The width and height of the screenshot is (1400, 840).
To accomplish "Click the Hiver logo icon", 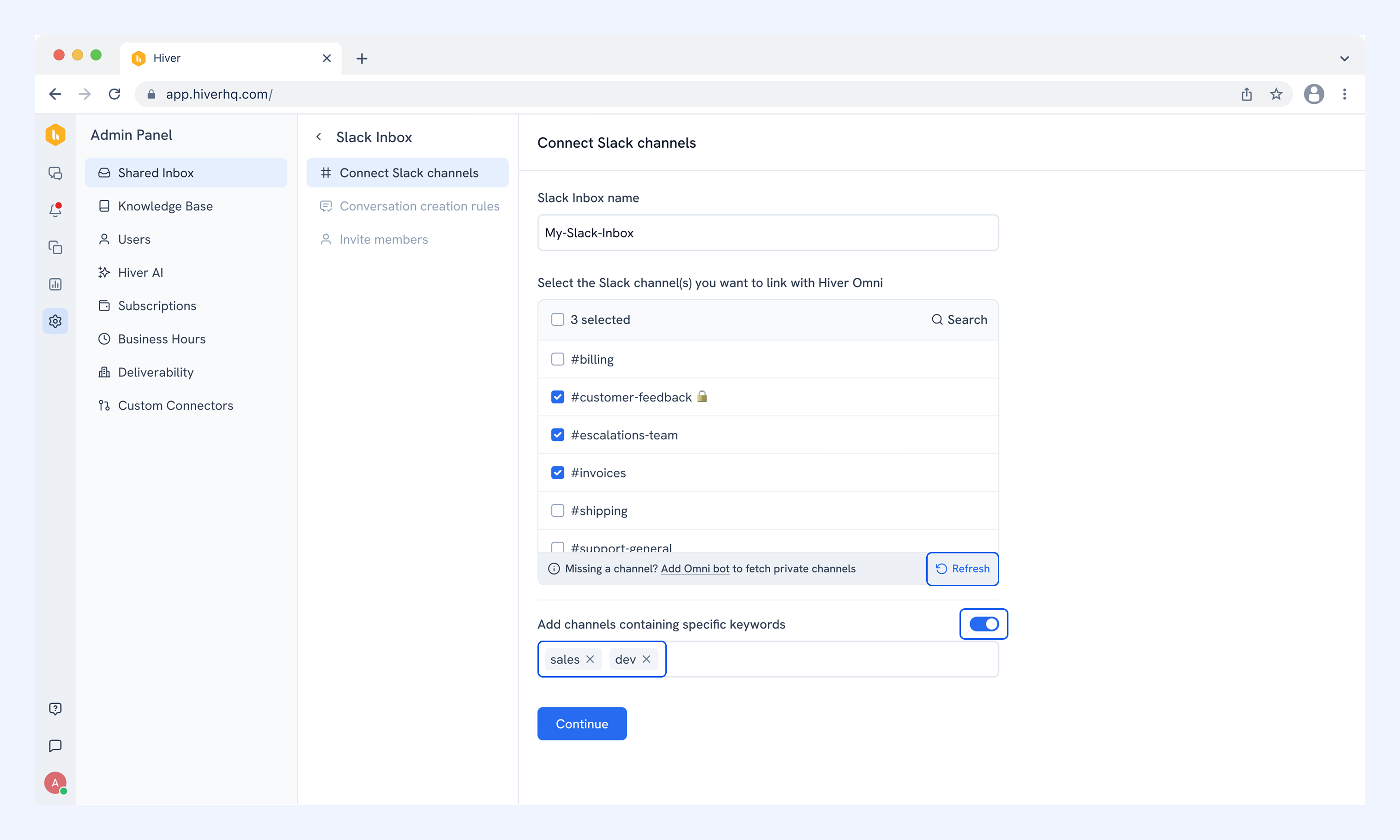I will click(x=55, y=135).
